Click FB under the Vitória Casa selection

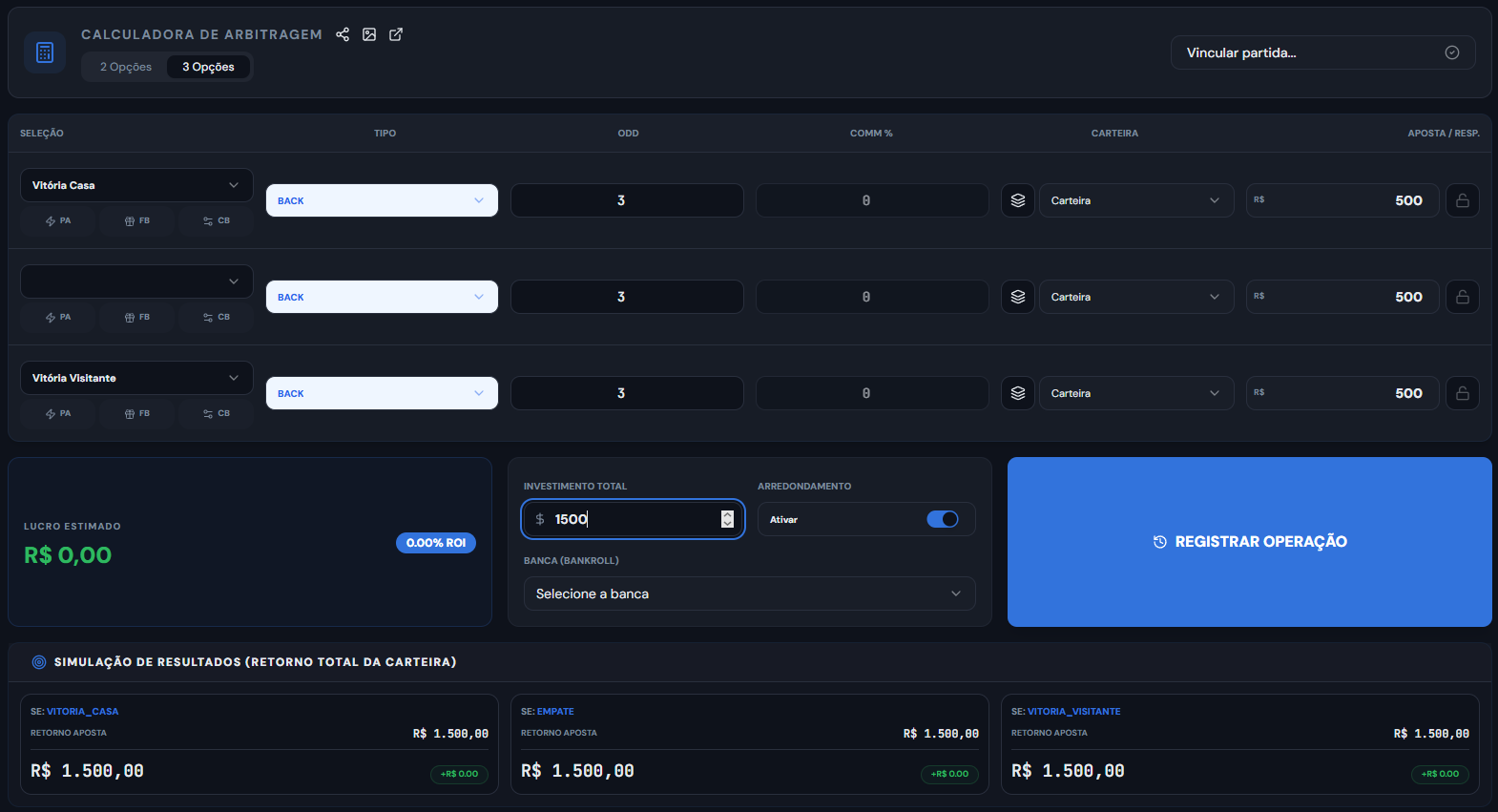coord(137,220)
